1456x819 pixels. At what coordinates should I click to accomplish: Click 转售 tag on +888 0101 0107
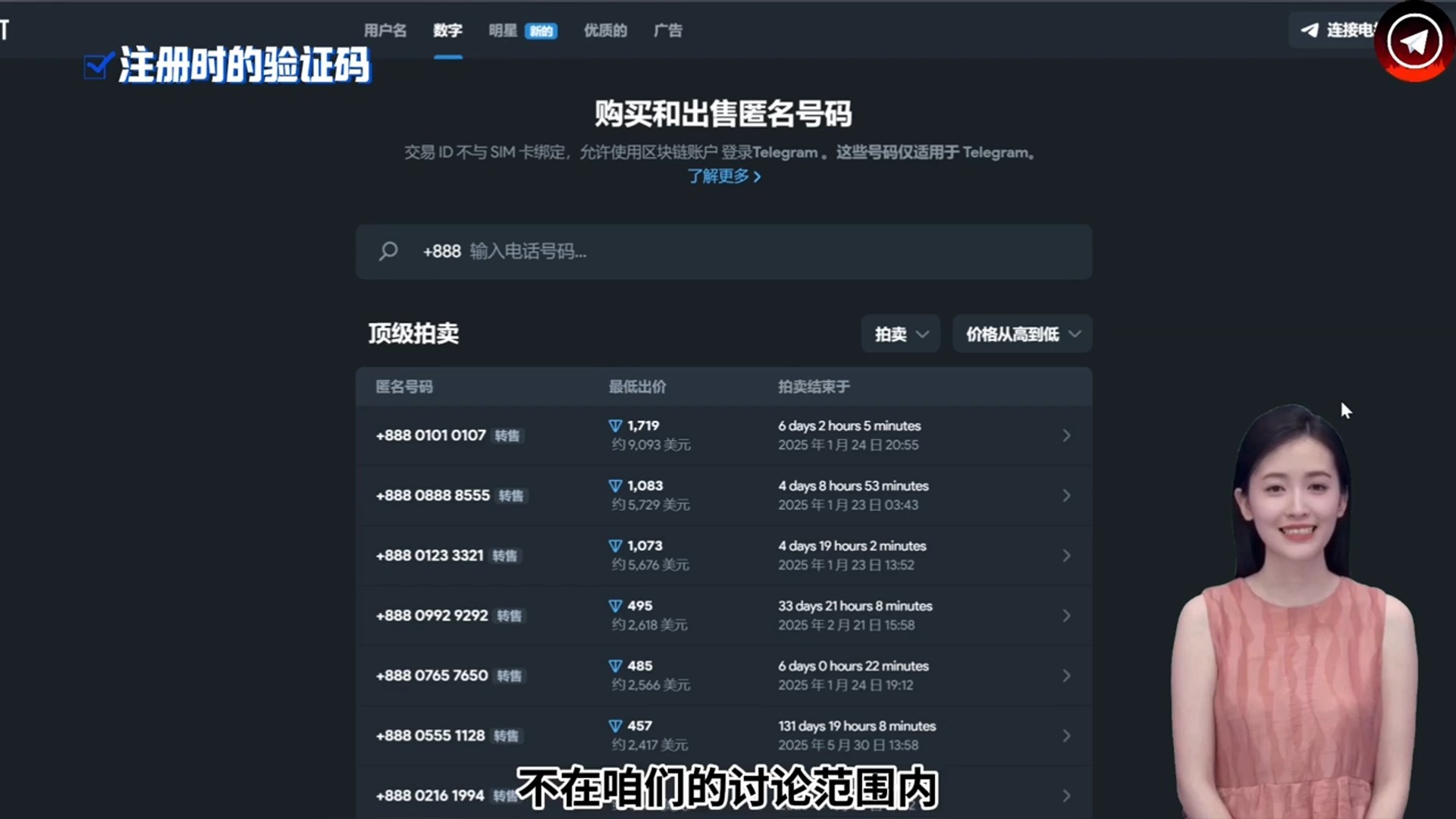coord(507,436)
